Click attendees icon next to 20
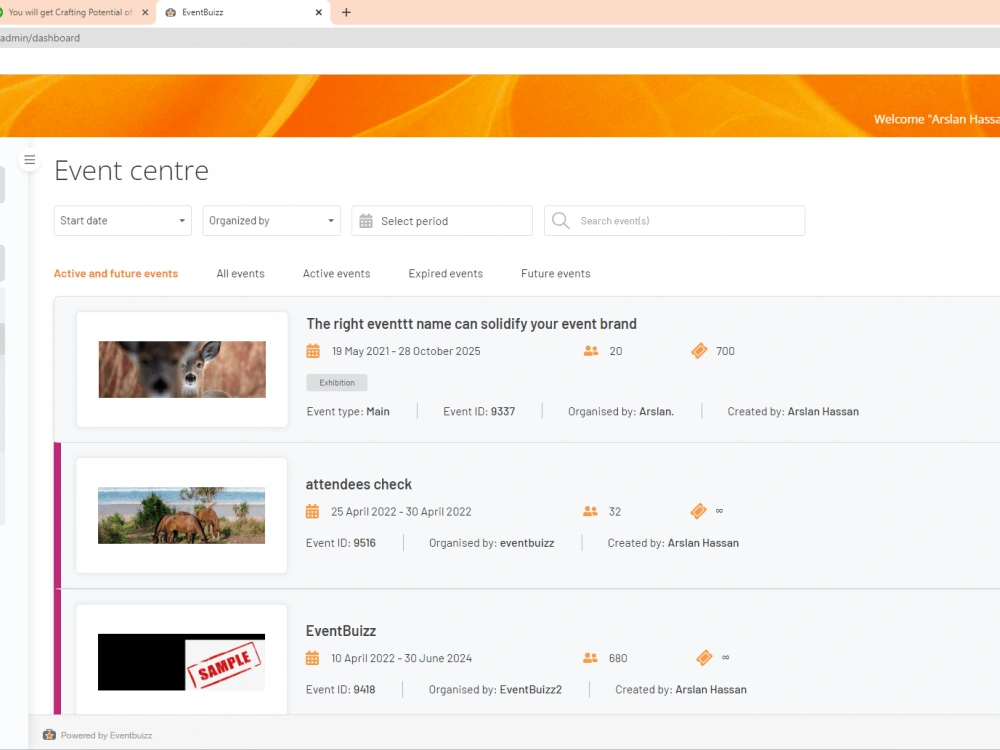The image size is (1000, 750). coord(591,351)
